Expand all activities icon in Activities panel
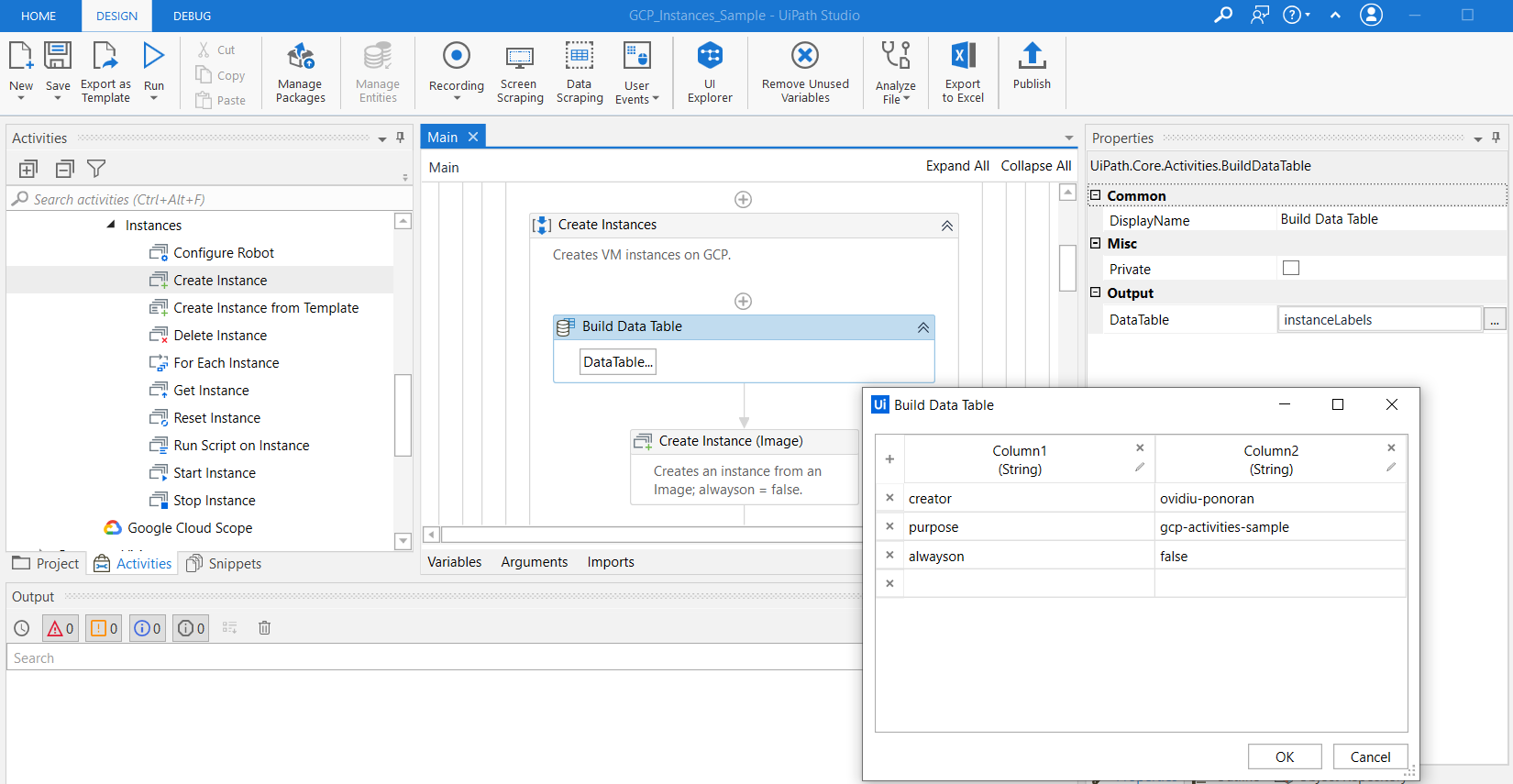Screen dimensions: 1513x784 click(28, 169)
